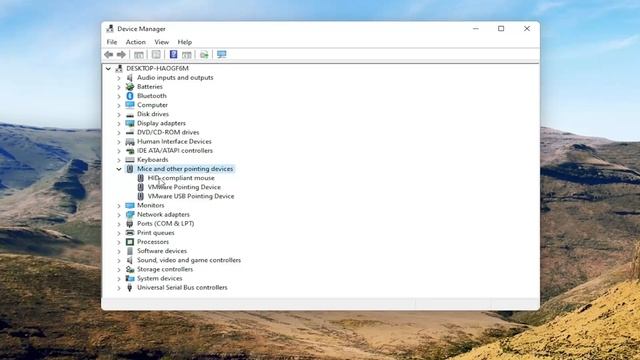Collapse the DESKTOP-HAOGF6M root node
Viewport: 640px width, 360px height.
click(x=108, y=69)
